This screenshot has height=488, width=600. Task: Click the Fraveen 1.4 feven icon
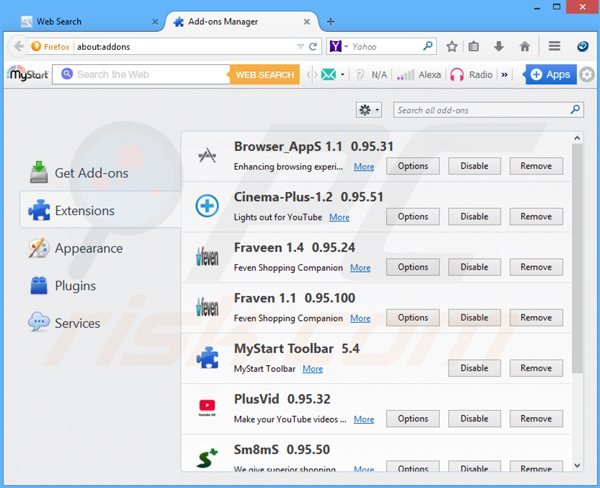click(207, 256)
